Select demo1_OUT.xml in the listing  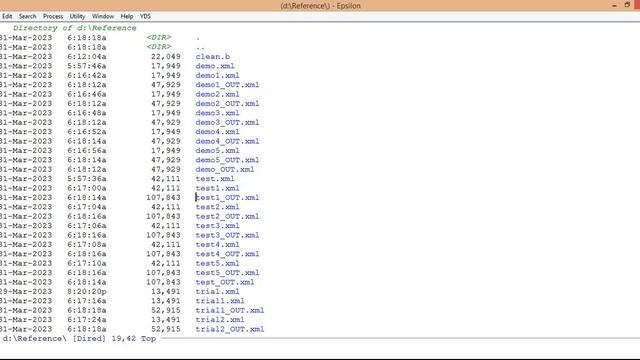click(227, 85)
